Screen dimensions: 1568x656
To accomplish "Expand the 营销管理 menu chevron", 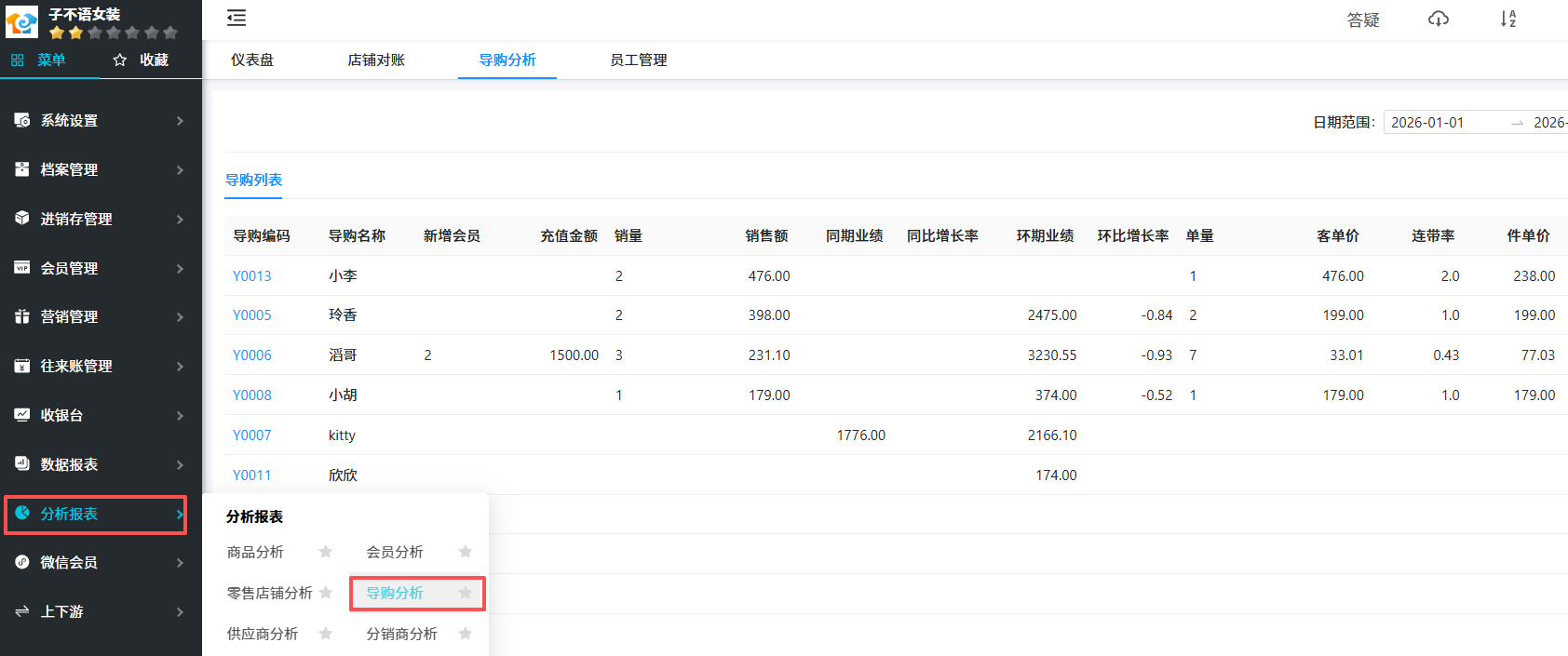I will pos(180,317).
